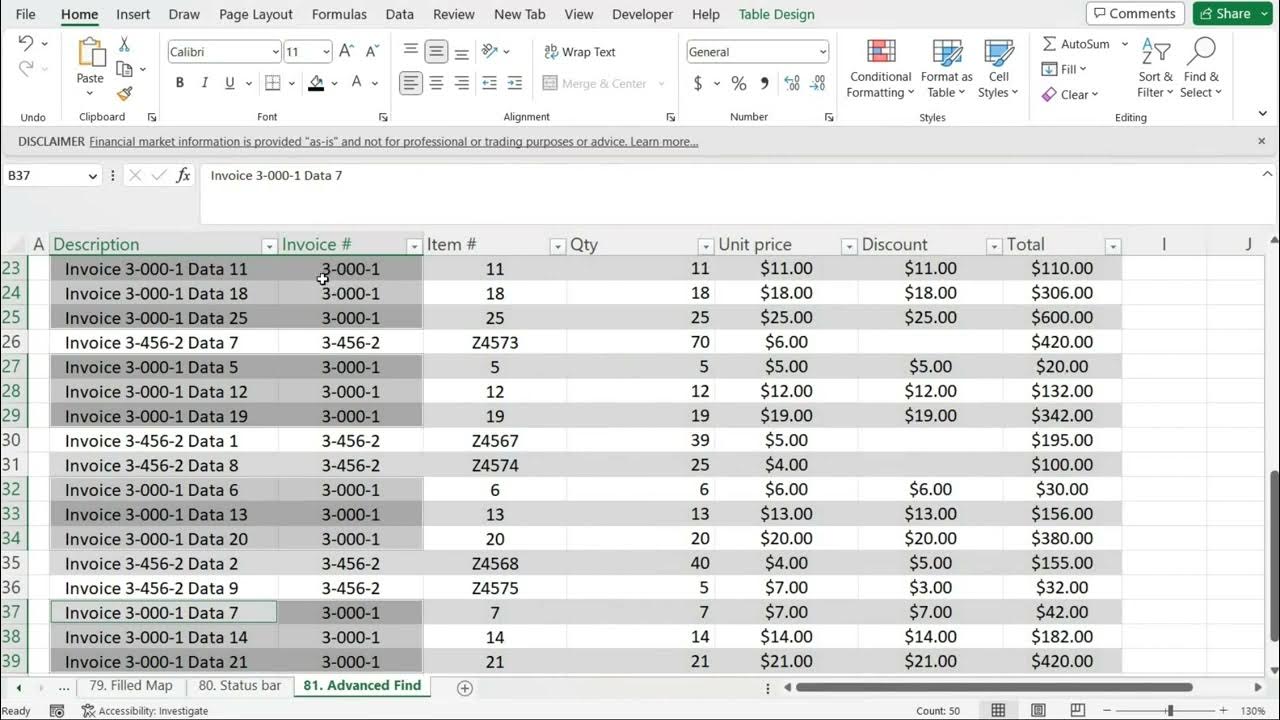Switch to 79. Filled Map sheet
Image resolution: width=1280 pixels, height=720 pixels.
pyautogui.click(x=130, y=686)
